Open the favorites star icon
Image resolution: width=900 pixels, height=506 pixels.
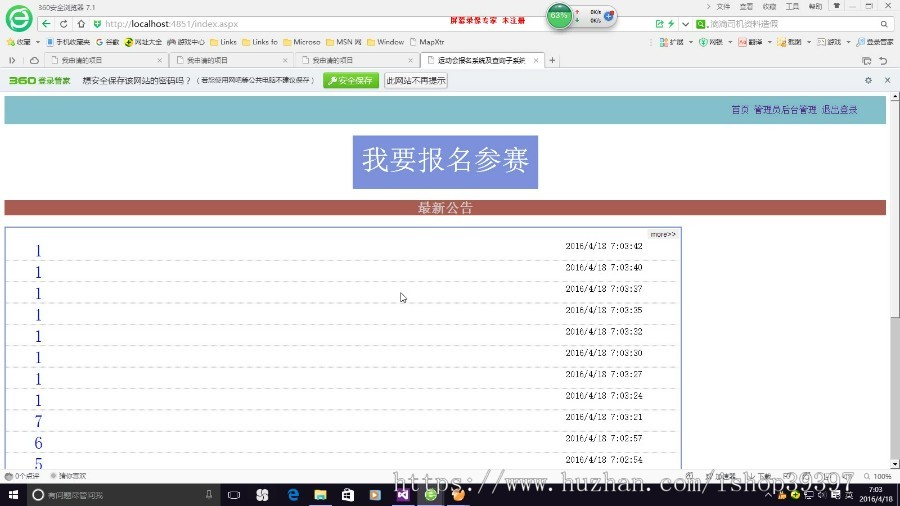[11, 42]
